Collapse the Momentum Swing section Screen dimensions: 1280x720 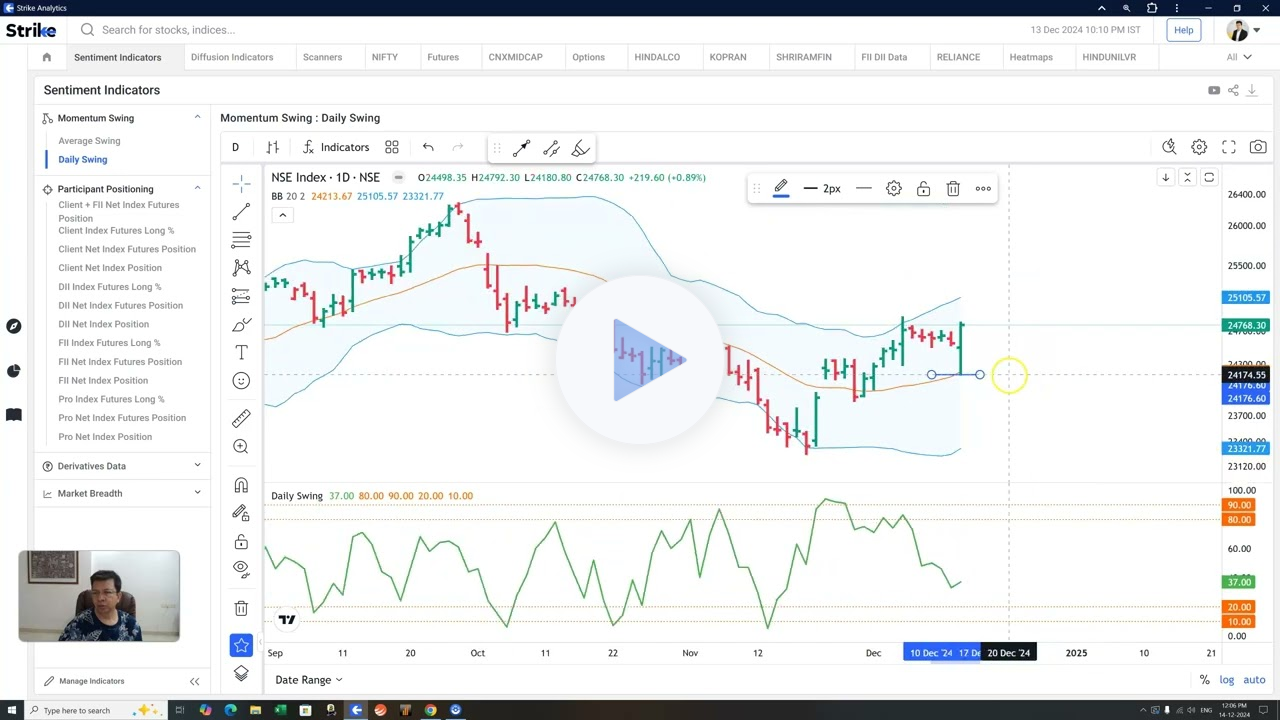197,118
